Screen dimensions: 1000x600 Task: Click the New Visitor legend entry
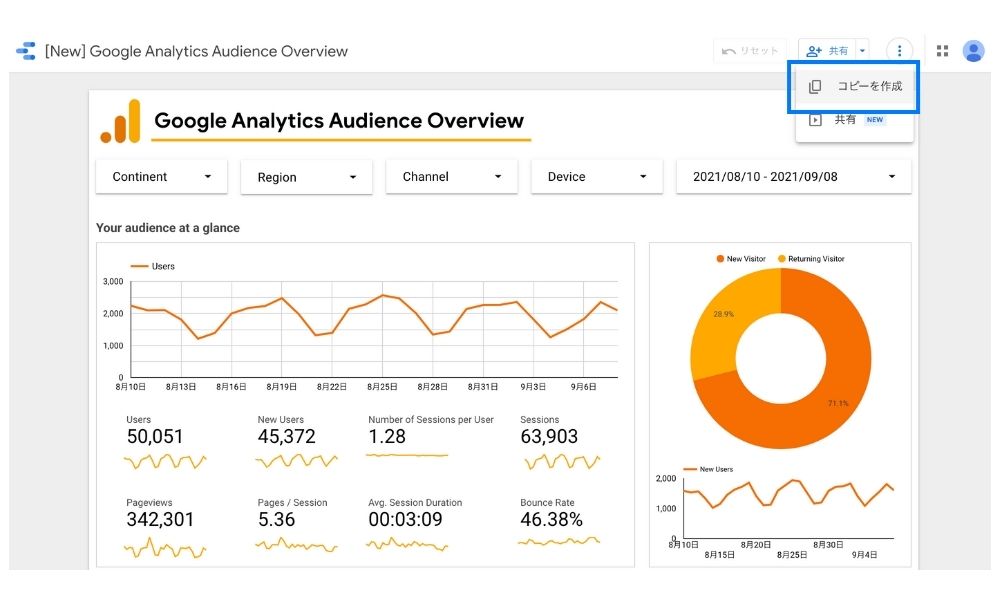[741, 259]
